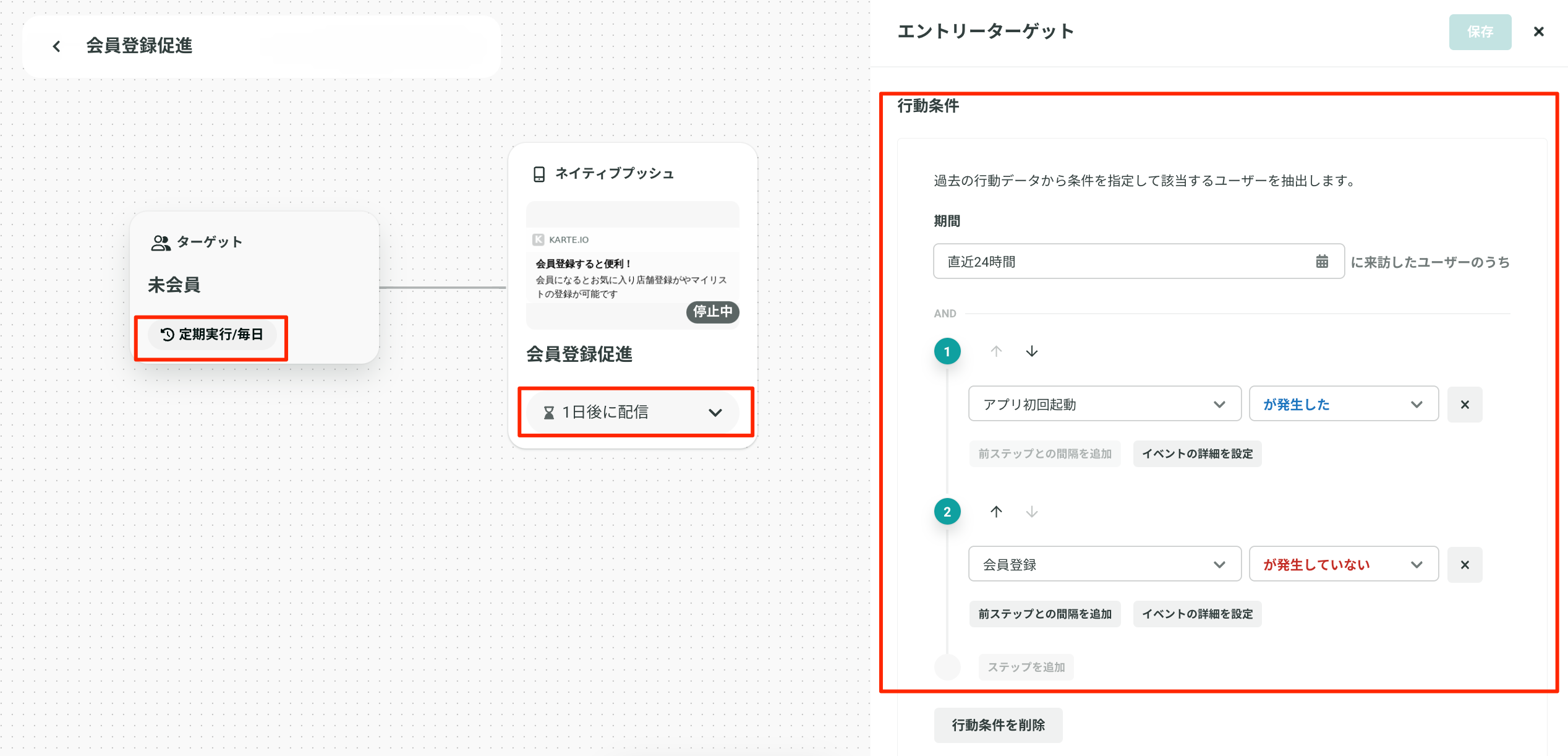
Task: Click the 期間 label
Action: 947,221
